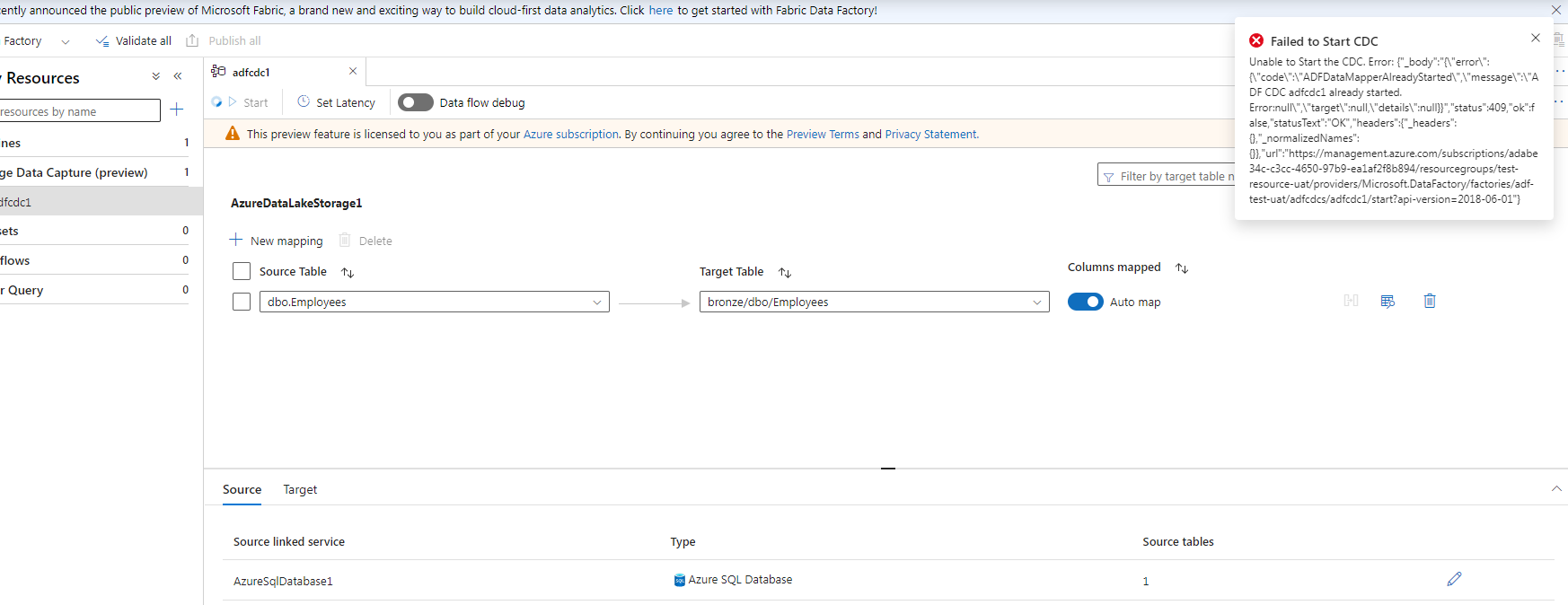The width and height of the screenshot is (1568, 605).
Task: Check the select-all Source Table checkbox
Action: (242, 271)
